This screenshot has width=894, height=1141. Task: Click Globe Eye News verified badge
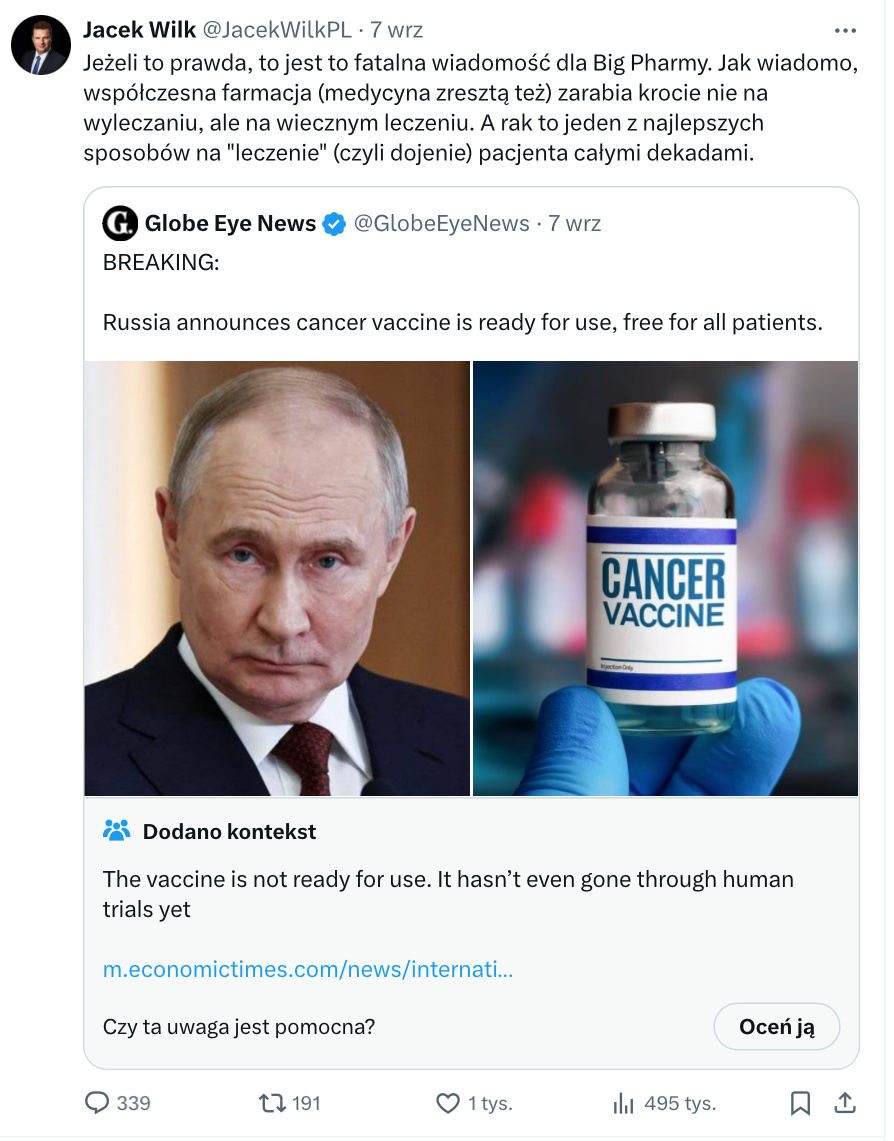[x=334, y=224]
